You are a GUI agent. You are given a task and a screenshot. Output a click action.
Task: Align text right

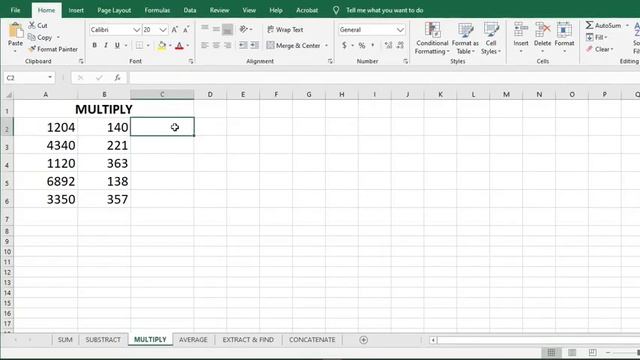point(228,45)
